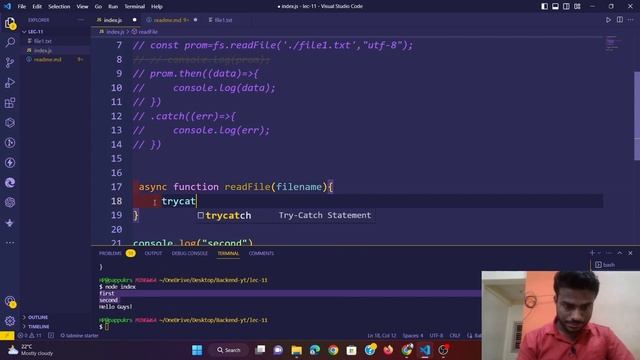This screenshot has height=360, width=640.
Task: Click the sparkle star icon in the activity bar
Action: (x=10, y=223)
